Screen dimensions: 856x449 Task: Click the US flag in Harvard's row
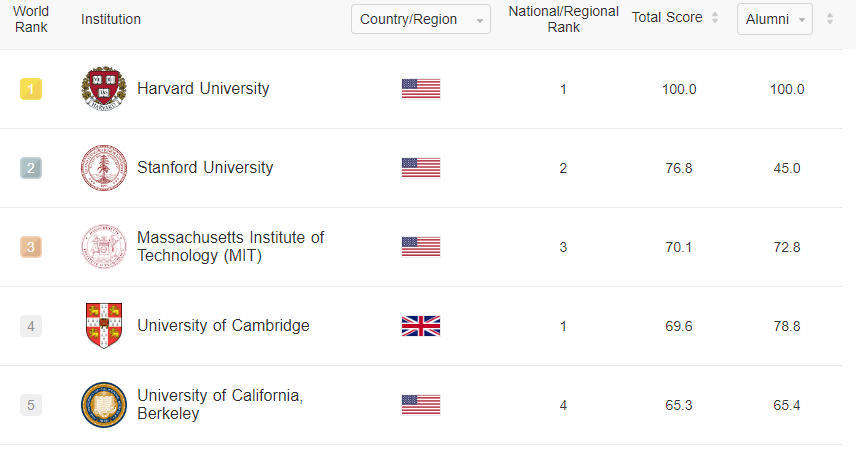coord(421,89)
